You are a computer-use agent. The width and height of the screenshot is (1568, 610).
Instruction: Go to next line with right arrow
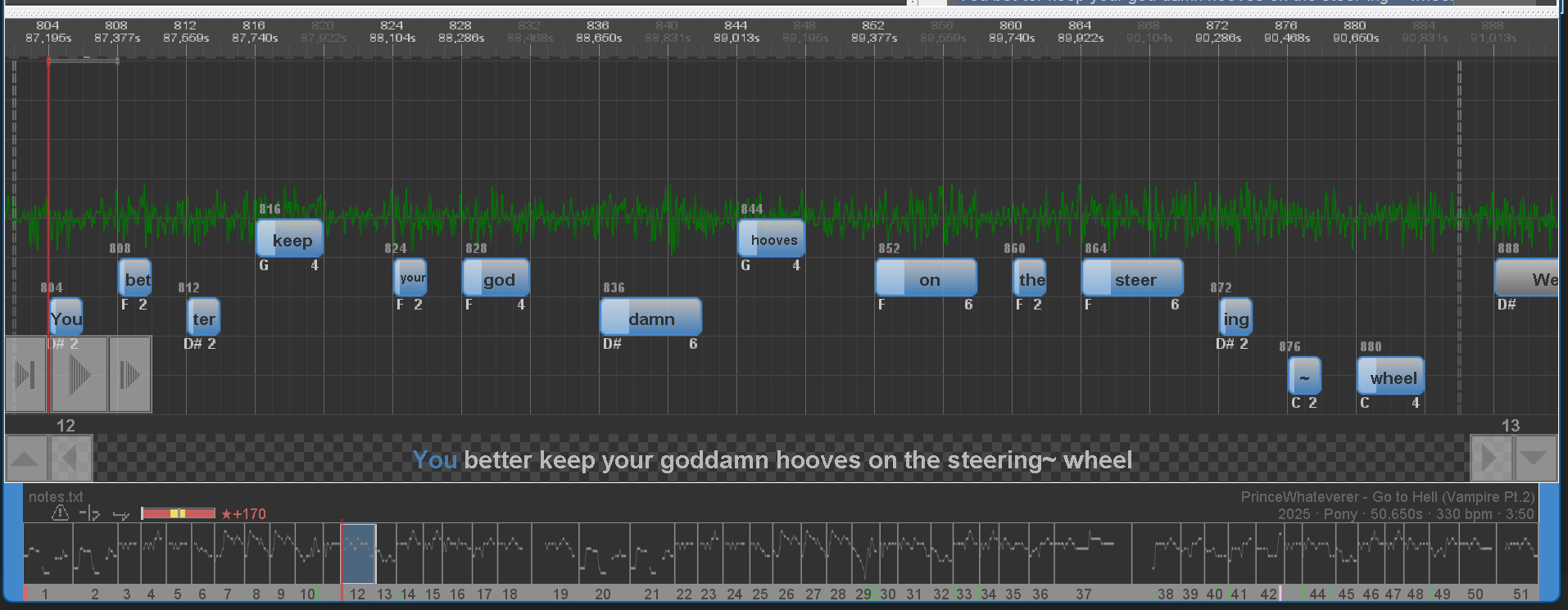tap(1492, 459)
